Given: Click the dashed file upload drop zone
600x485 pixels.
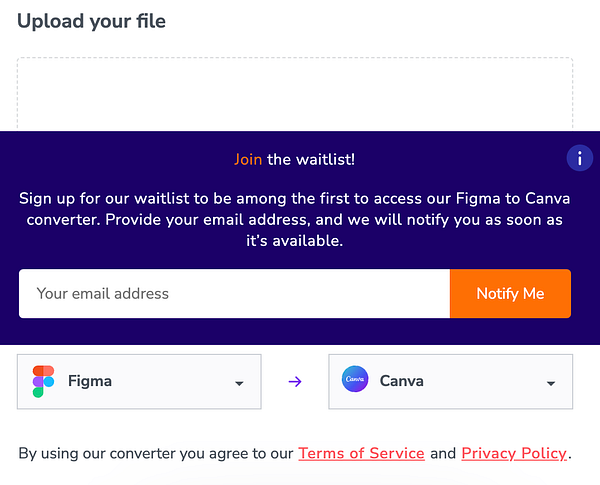Looking at the screenshot, I should (x=295, y=93).
